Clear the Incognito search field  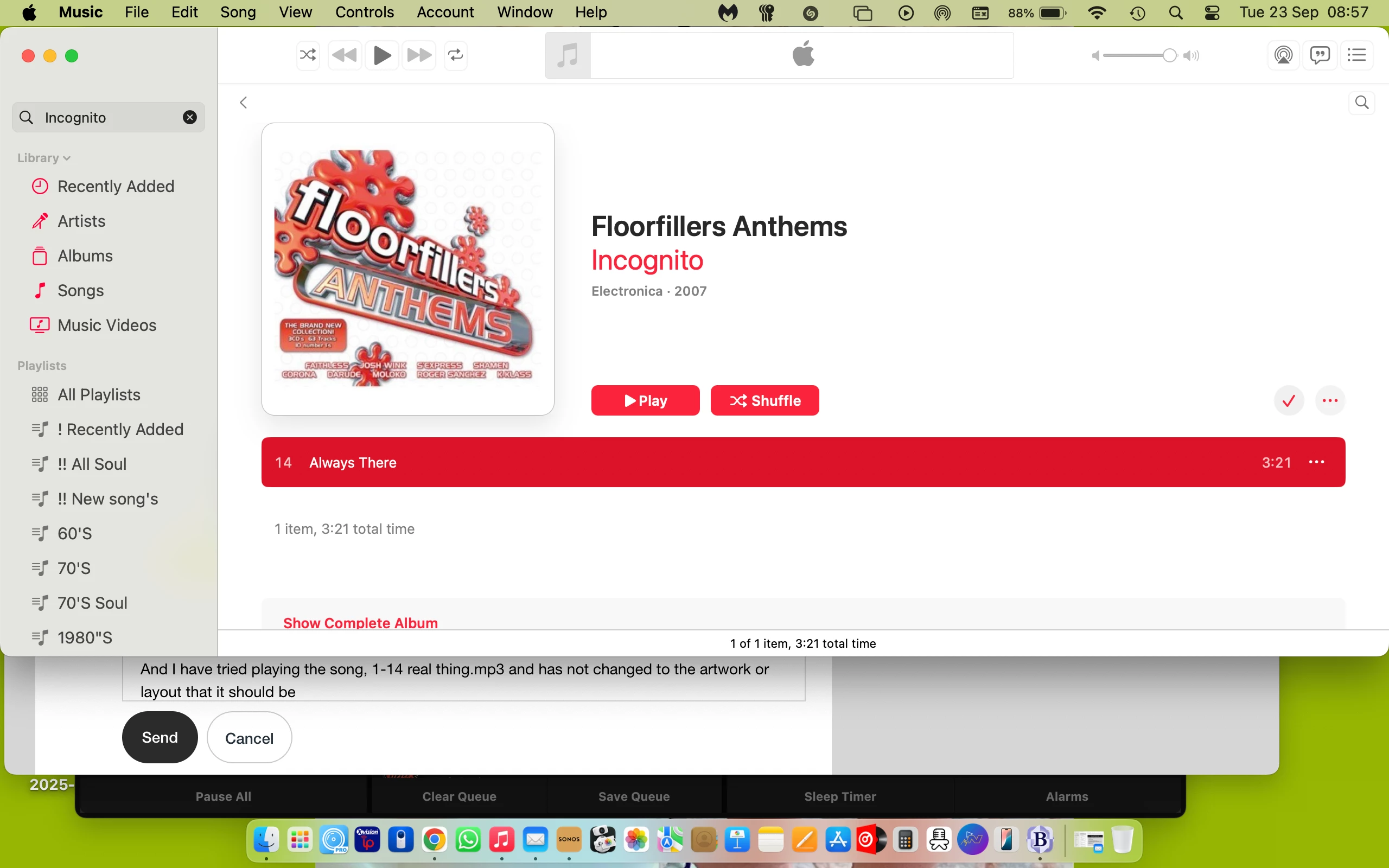tap(189, 117)
